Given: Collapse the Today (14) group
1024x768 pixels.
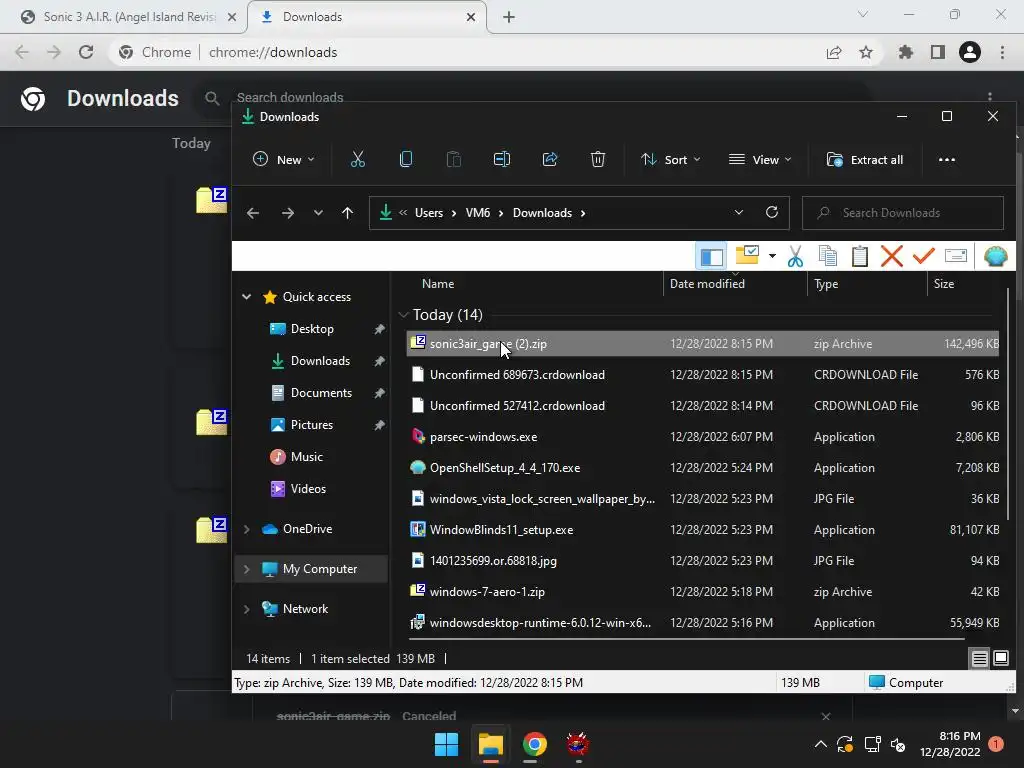Looking at the screenshot, I should 404,315.
